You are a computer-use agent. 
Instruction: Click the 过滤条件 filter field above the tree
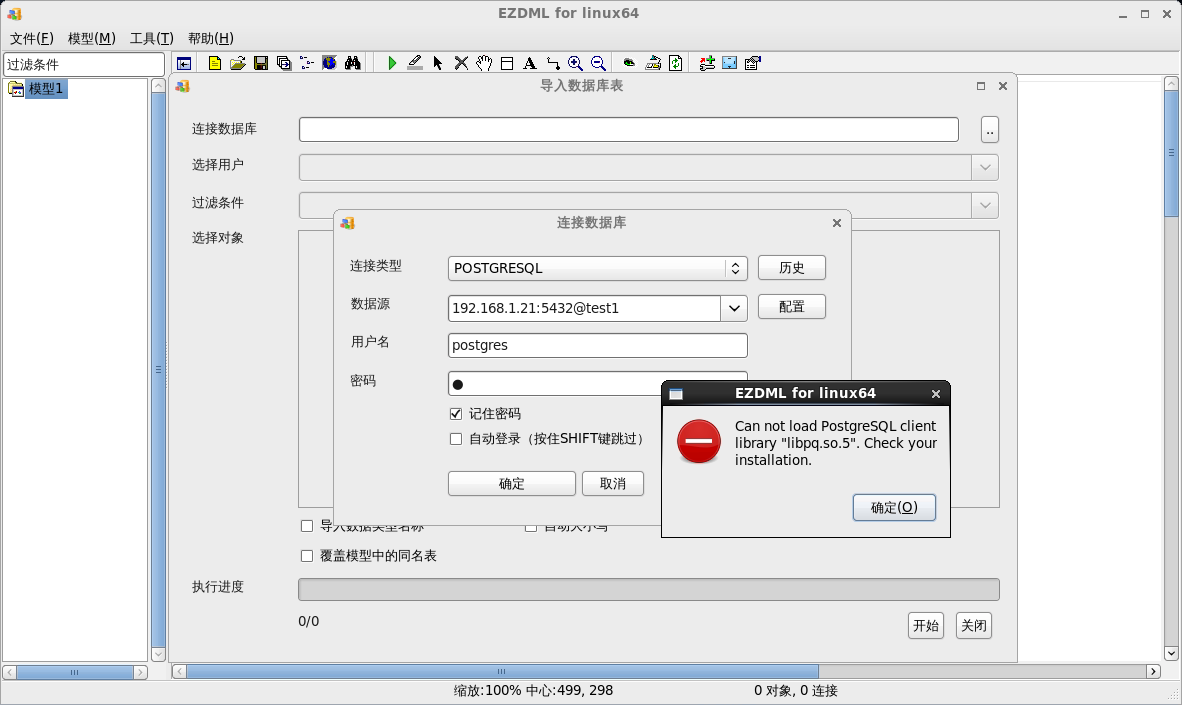pyautogui.click(x=84, y=65)
